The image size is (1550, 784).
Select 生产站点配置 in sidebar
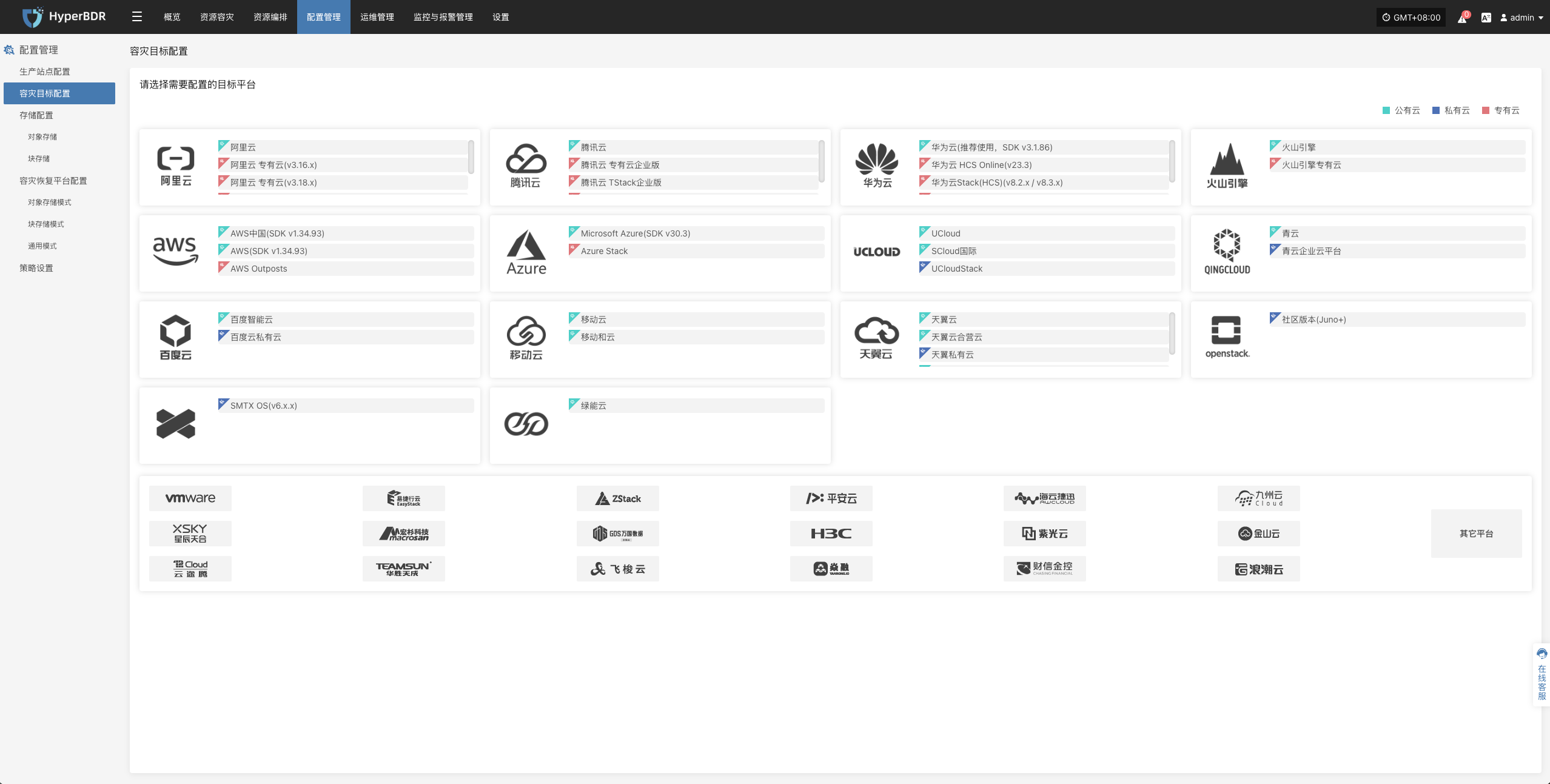coord(59,72)
